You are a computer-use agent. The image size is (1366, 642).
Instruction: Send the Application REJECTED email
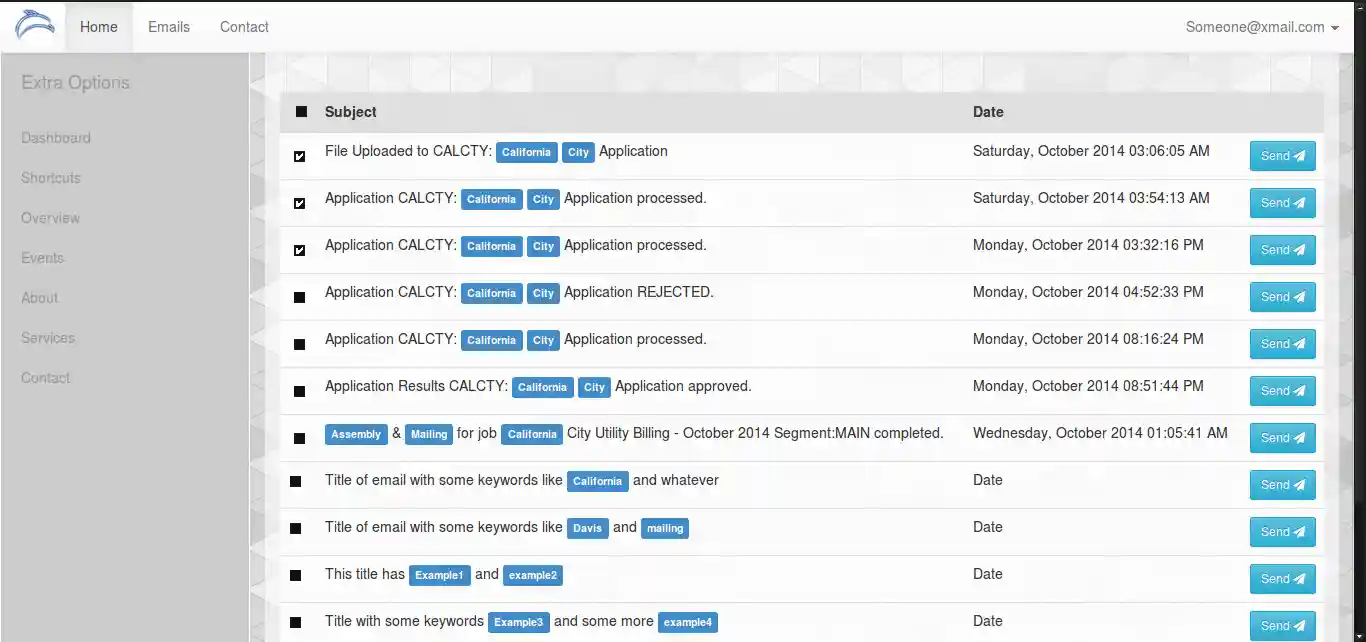click(x=1282, y=296)
